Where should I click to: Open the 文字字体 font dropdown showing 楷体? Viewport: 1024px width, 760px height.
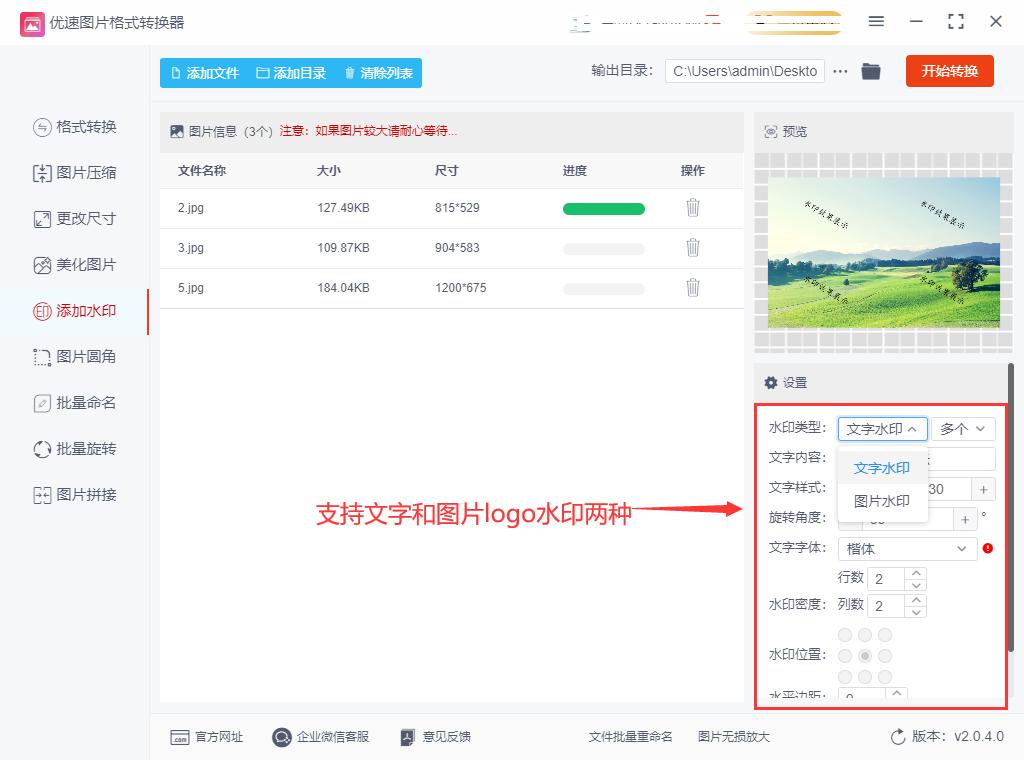point(906,548)
